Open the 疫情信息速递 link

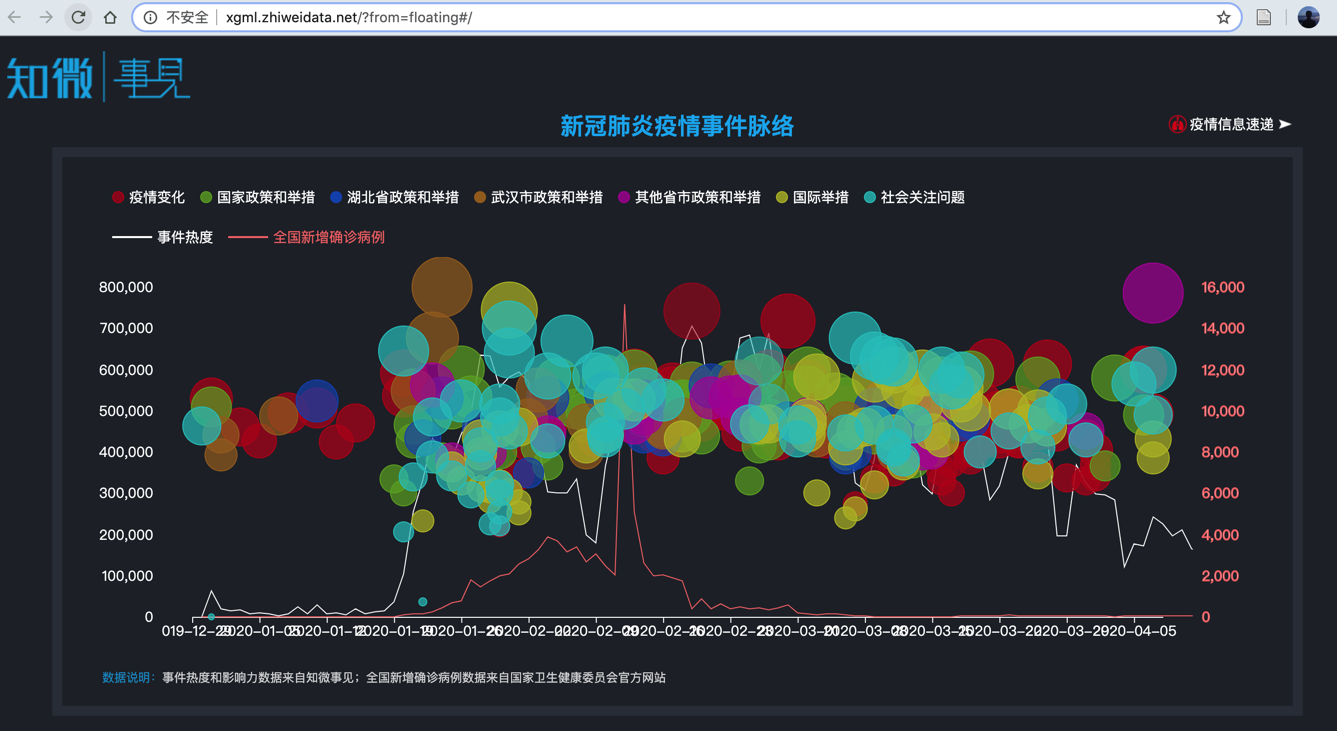(x=1231, y=124)
